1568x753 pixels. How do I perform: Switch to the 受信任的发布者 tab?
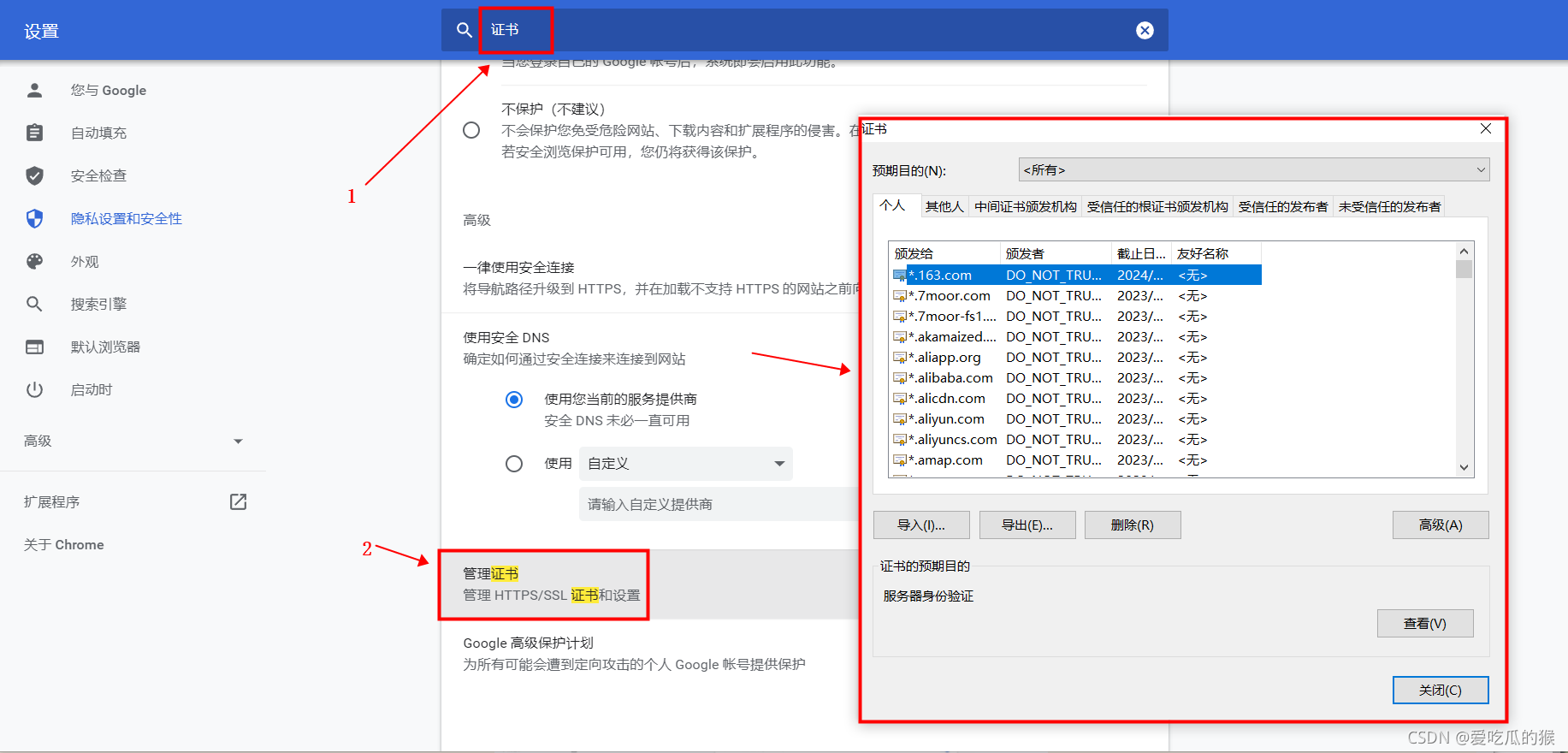tap(1283, 206)
